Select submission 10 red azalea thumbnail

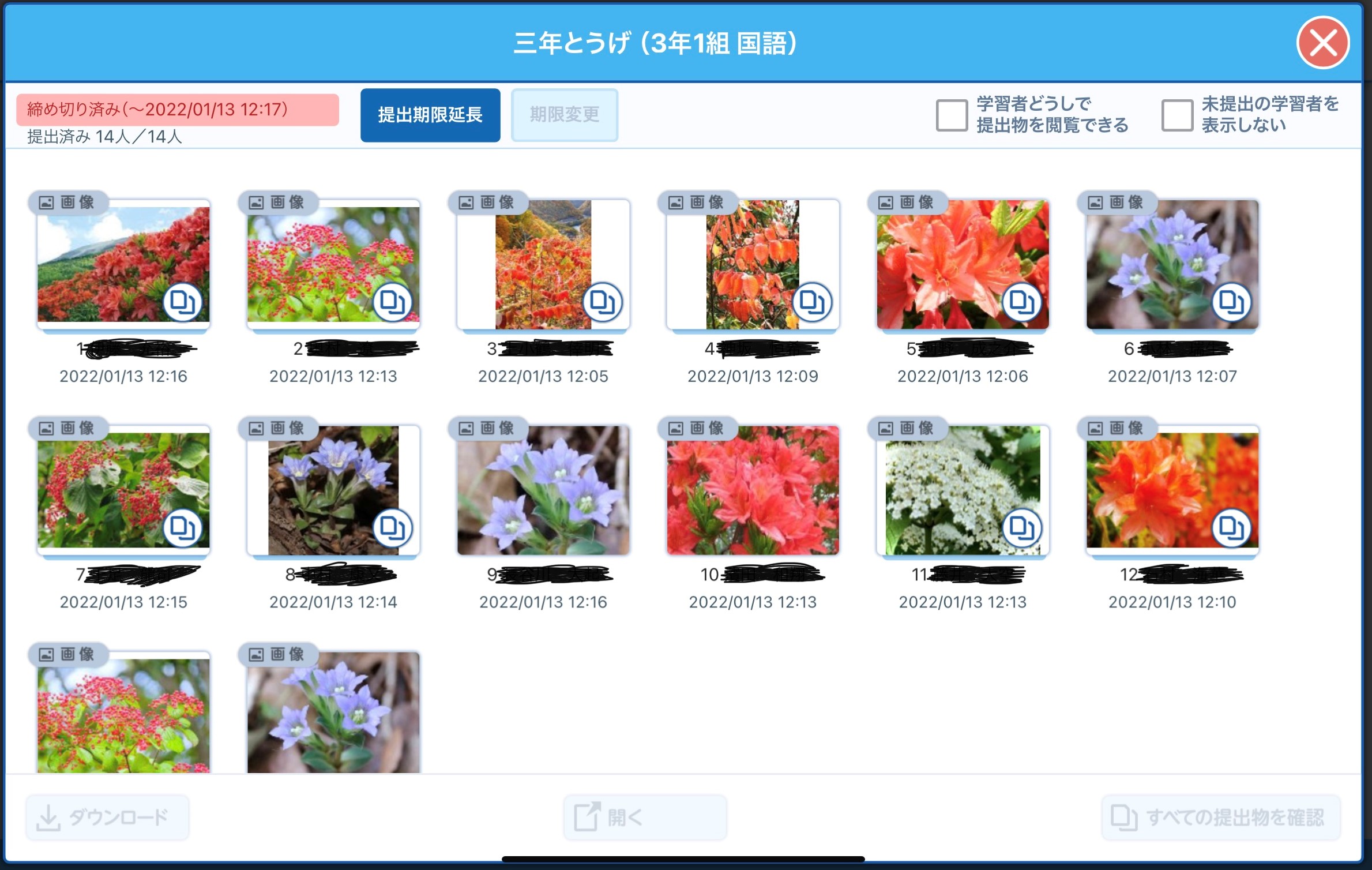point(753,490)
